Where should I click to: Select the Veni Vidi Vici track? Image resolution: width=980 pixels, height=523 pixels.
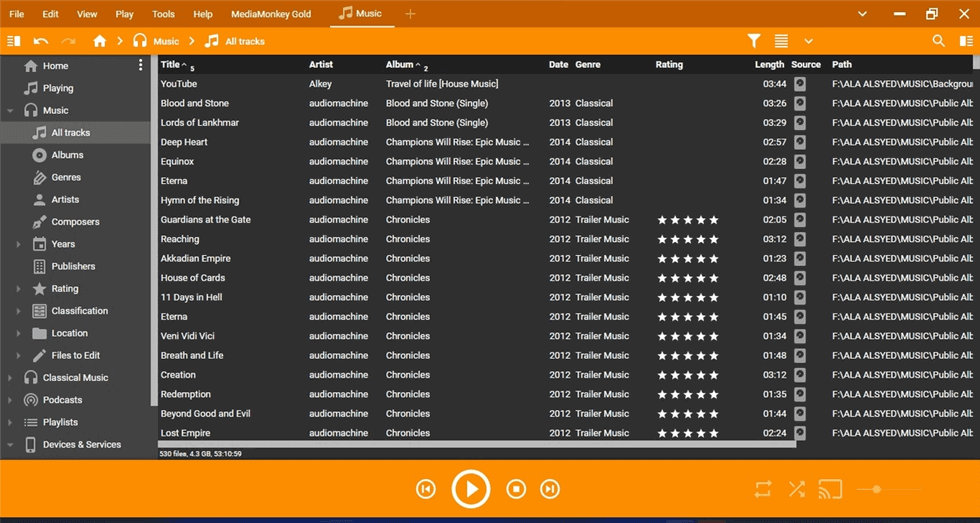(566, 336)
